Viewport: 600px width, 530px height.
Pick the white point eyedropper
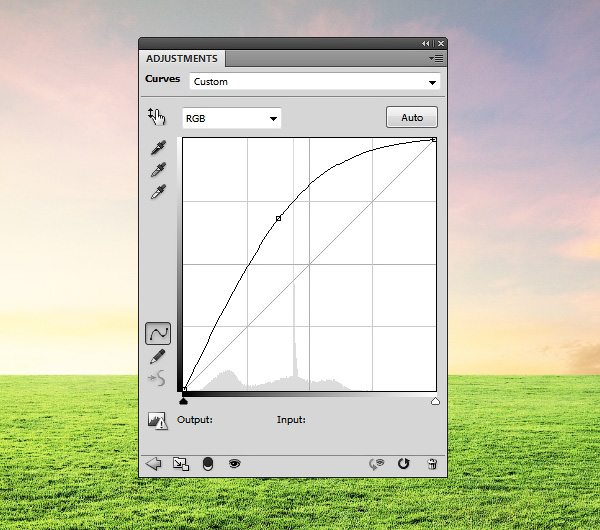coord(157,192)
